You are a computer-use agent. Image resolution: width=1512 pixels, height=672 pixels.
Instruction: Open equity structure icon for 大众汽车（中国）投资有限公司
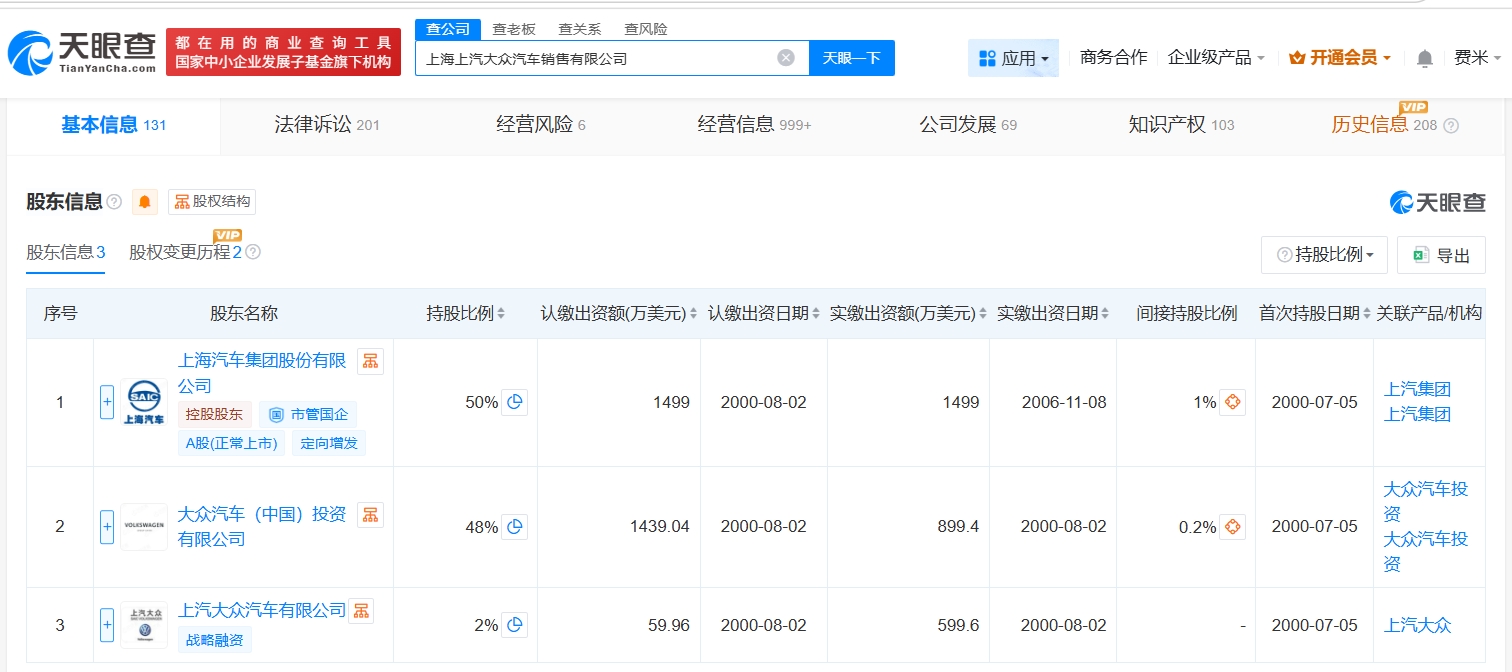click(370, 515)
